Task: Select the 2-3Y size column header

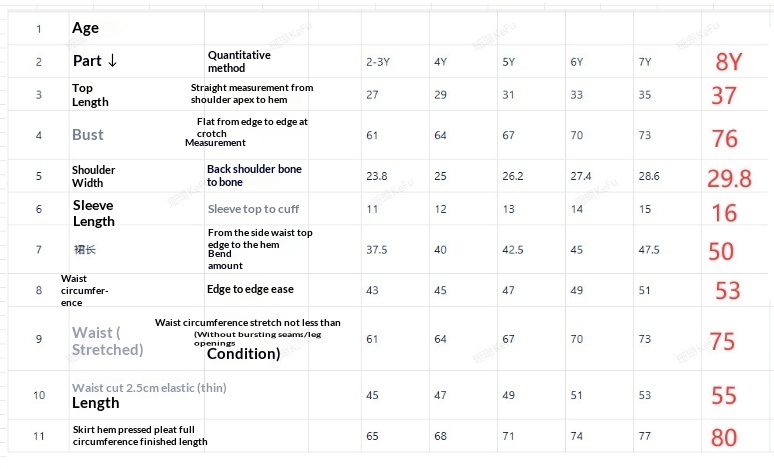Action: pos(377,62)
